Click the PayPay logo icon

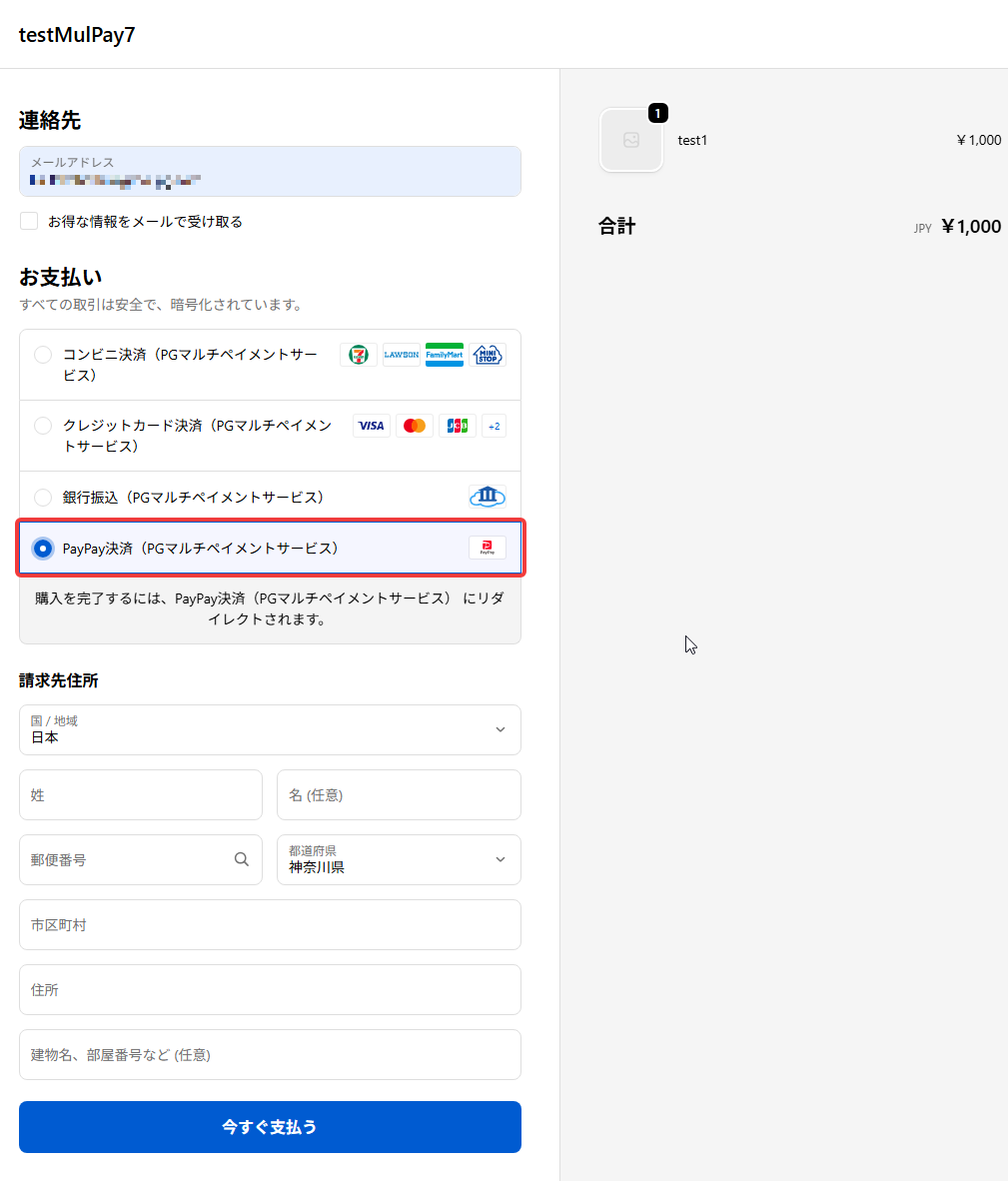pyautogui.click(x=488, y=548)
